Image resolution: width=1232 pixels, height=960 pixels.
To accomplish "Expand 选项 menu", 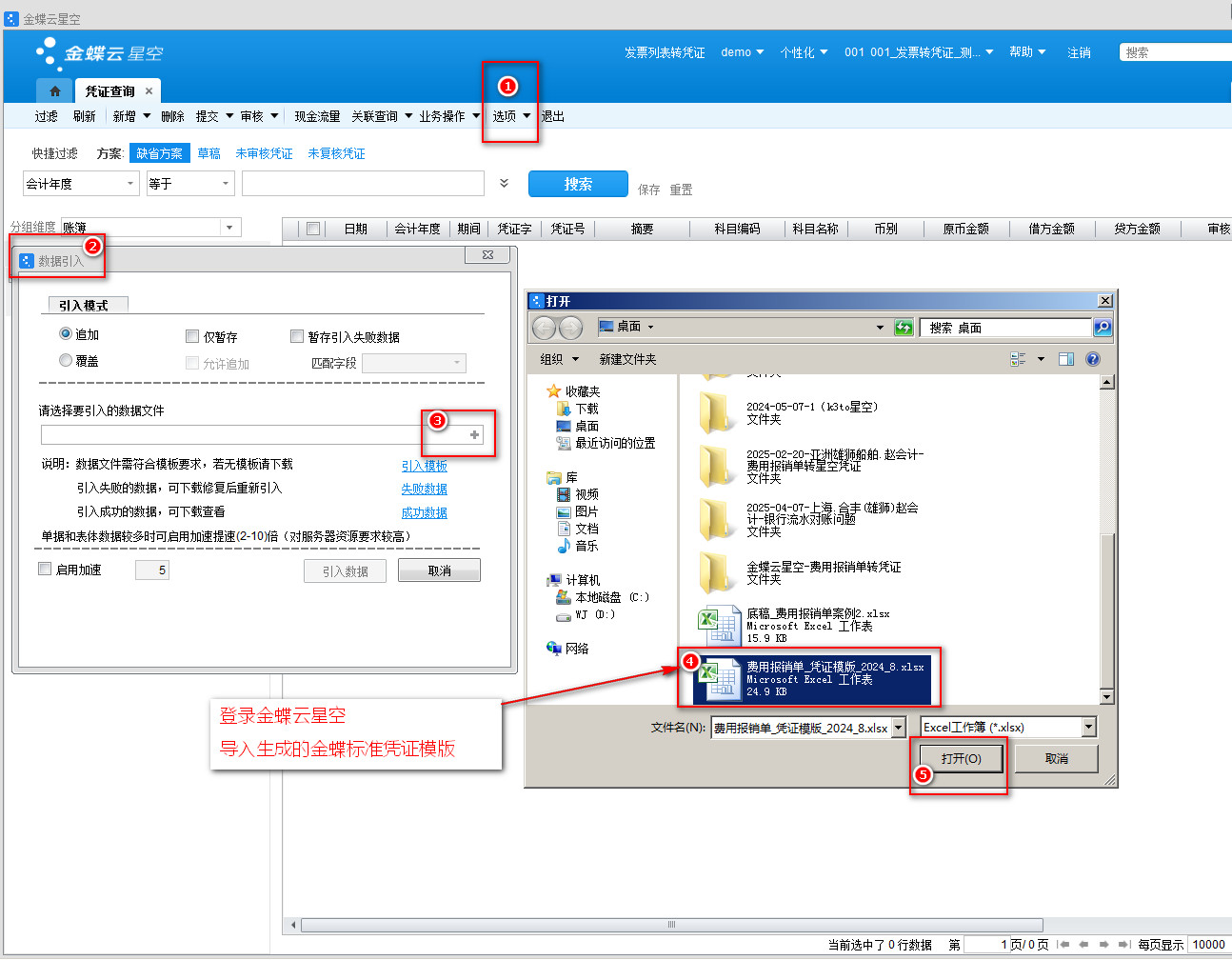I will [511, 116].
